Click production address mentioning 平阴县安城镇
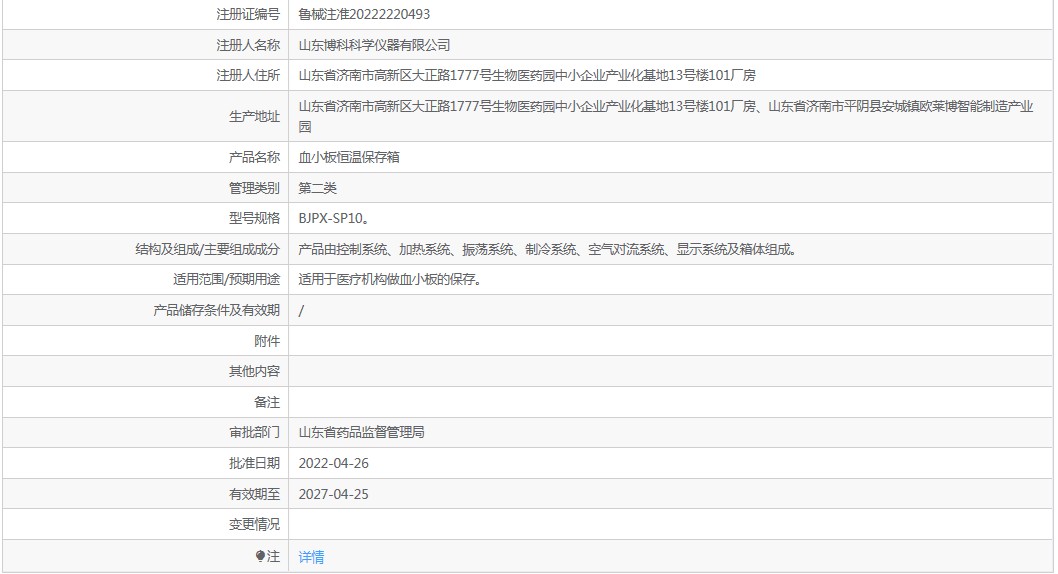1058x574 pixels. point(666,116)
